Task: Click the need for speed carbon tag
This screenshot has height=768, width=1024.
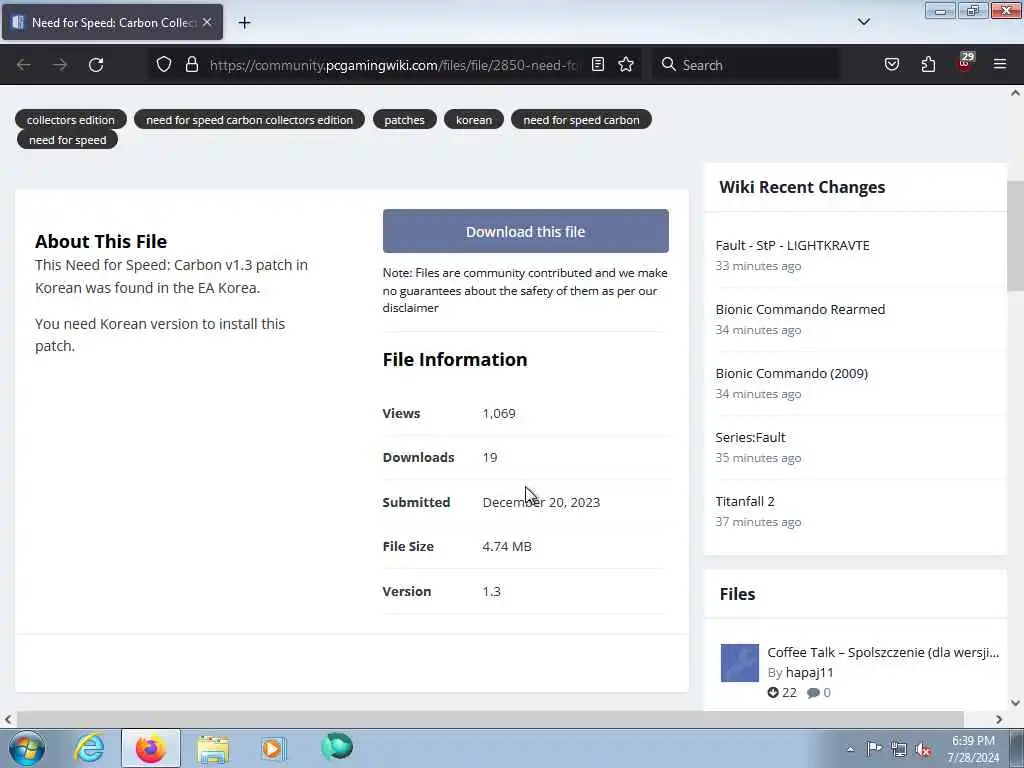Action: tap(581, 120)
